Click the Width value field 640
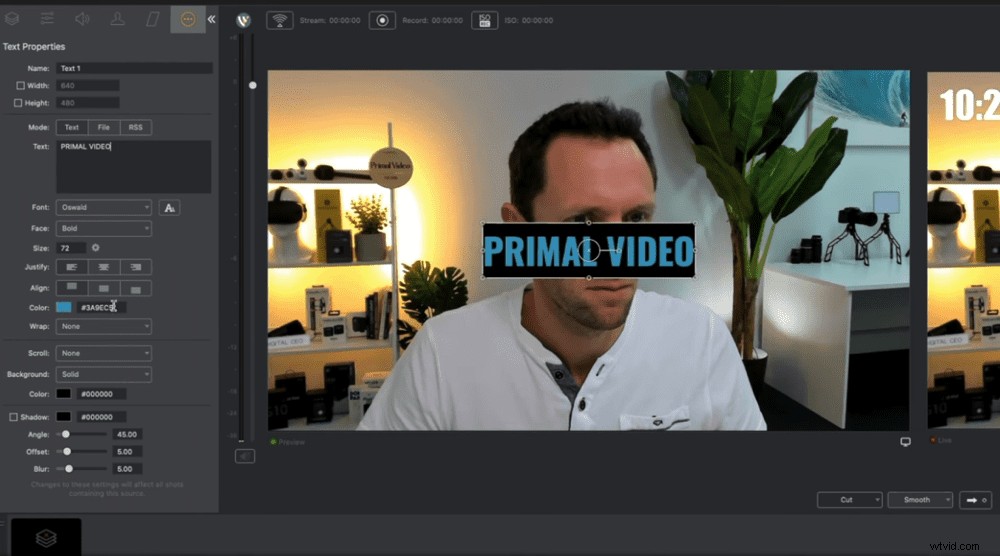The width and height of the screenshot is (1000, 556). coord(87,85)
